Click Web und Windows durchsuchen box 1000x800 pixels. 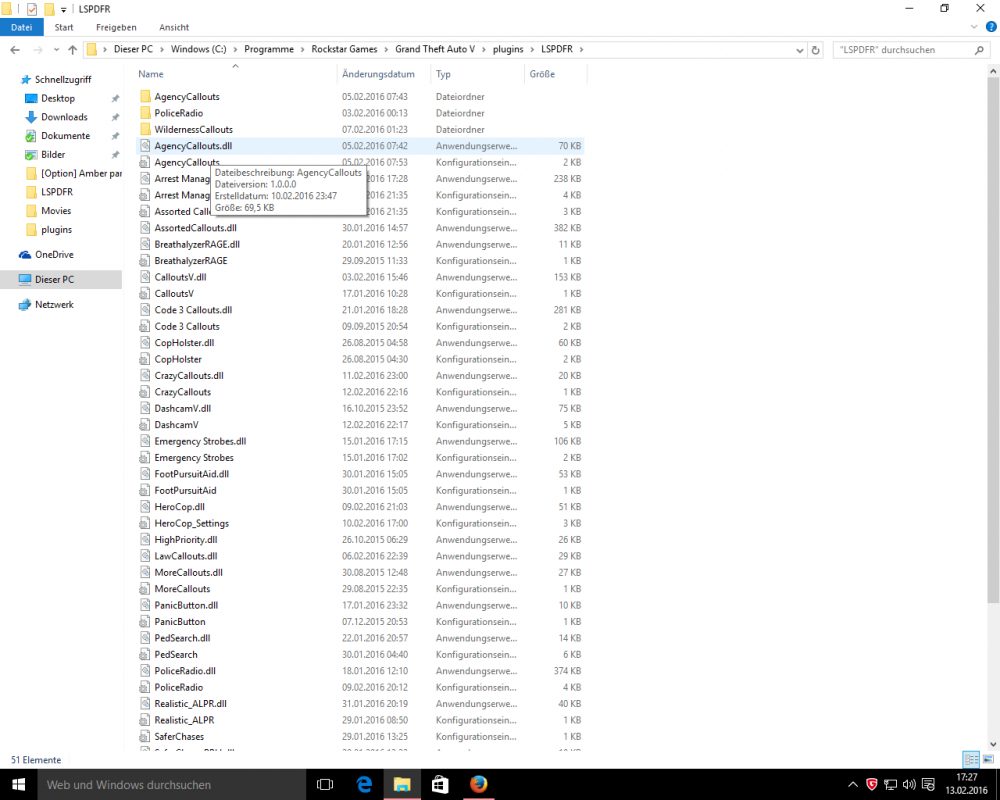171,785
